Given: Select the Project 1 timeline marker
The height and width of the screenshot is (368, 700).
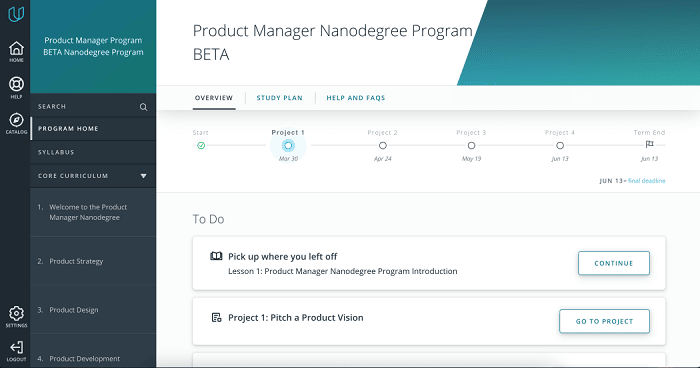Looking at the screenshot, I should pos(288,146).
